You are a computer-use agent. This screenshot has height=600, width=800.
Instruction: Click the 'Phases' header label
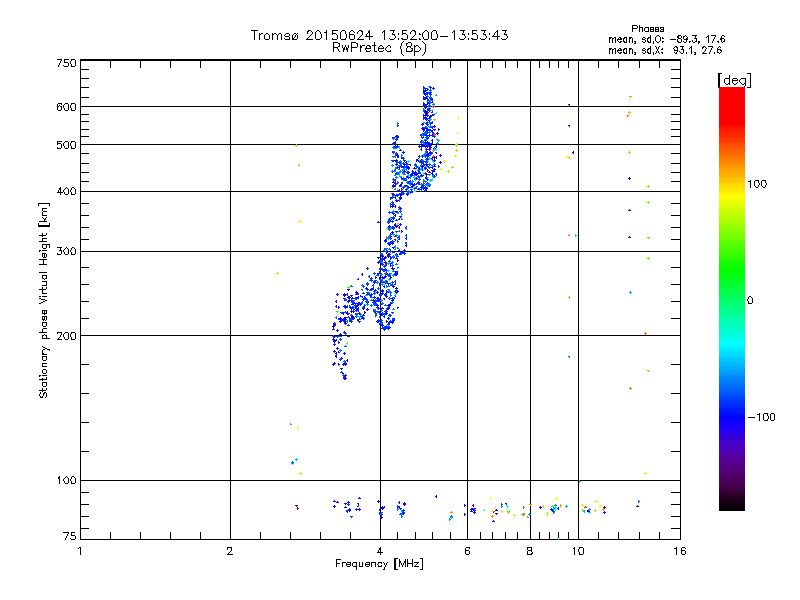click(647, 29)
